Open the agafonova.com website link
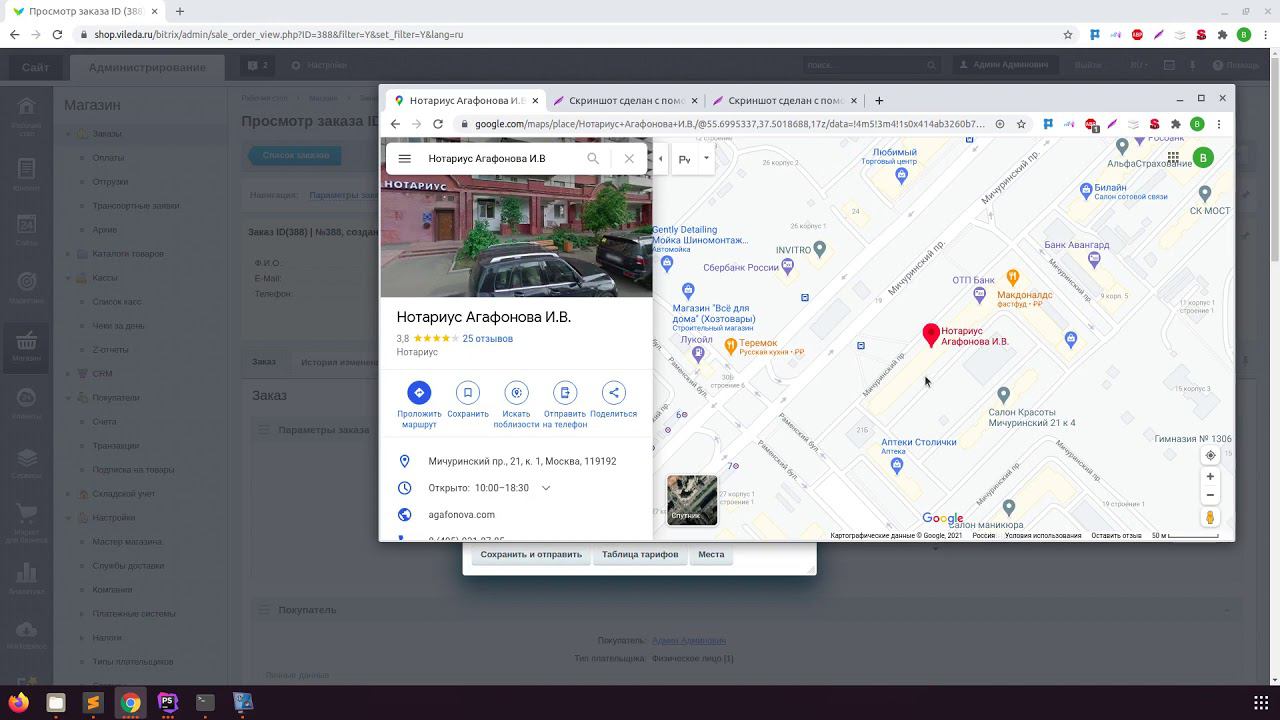 click(462, 515)
